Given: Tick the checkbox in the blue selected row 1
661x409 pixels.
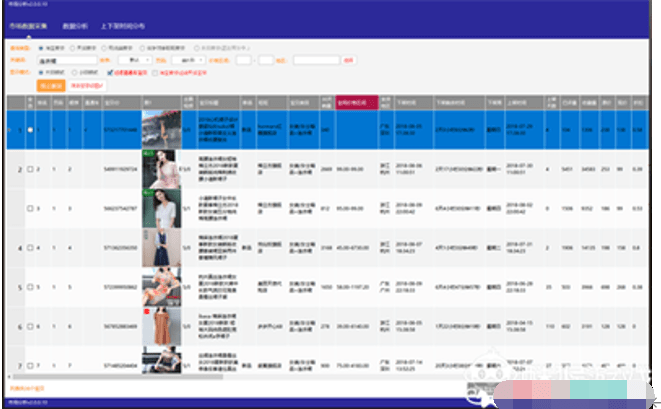Looking at the screenshot, I should click(x=30, y=130).
